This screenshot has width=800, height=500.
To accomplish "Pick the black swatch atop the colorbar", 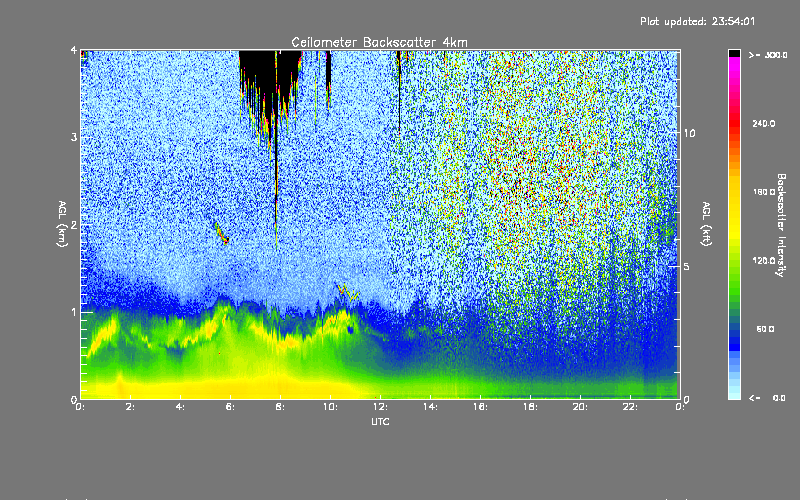I will click(x=734, y=53).
